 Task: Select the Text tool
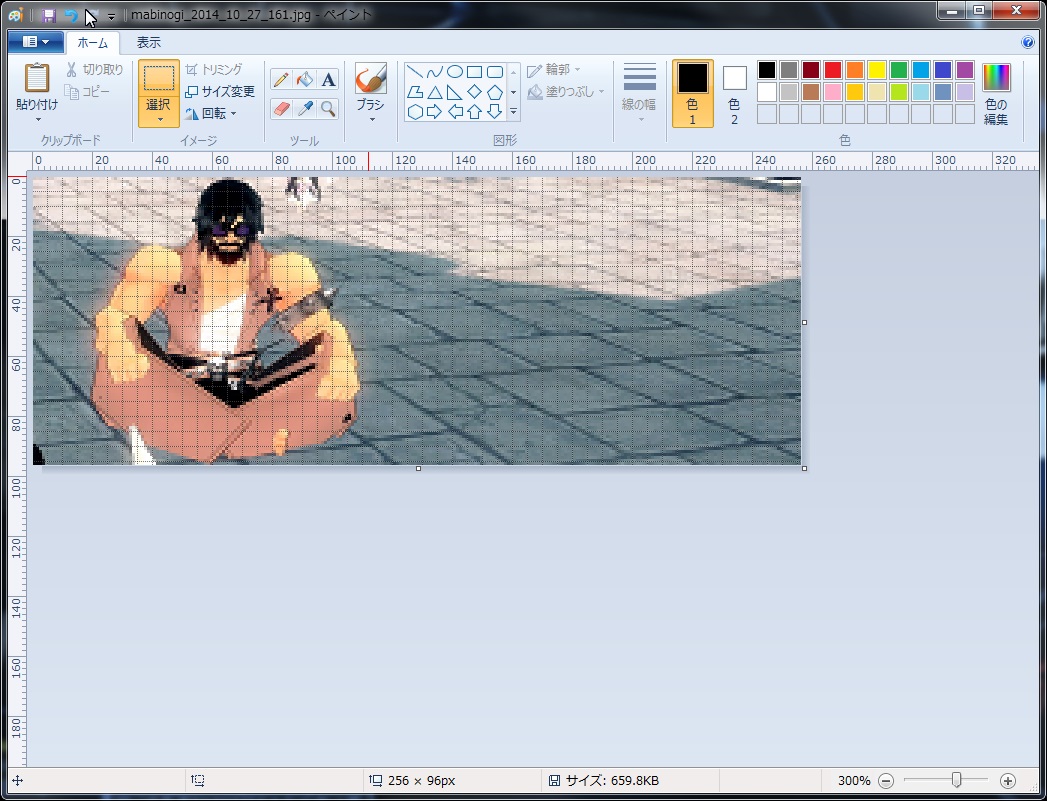[328, 80]
